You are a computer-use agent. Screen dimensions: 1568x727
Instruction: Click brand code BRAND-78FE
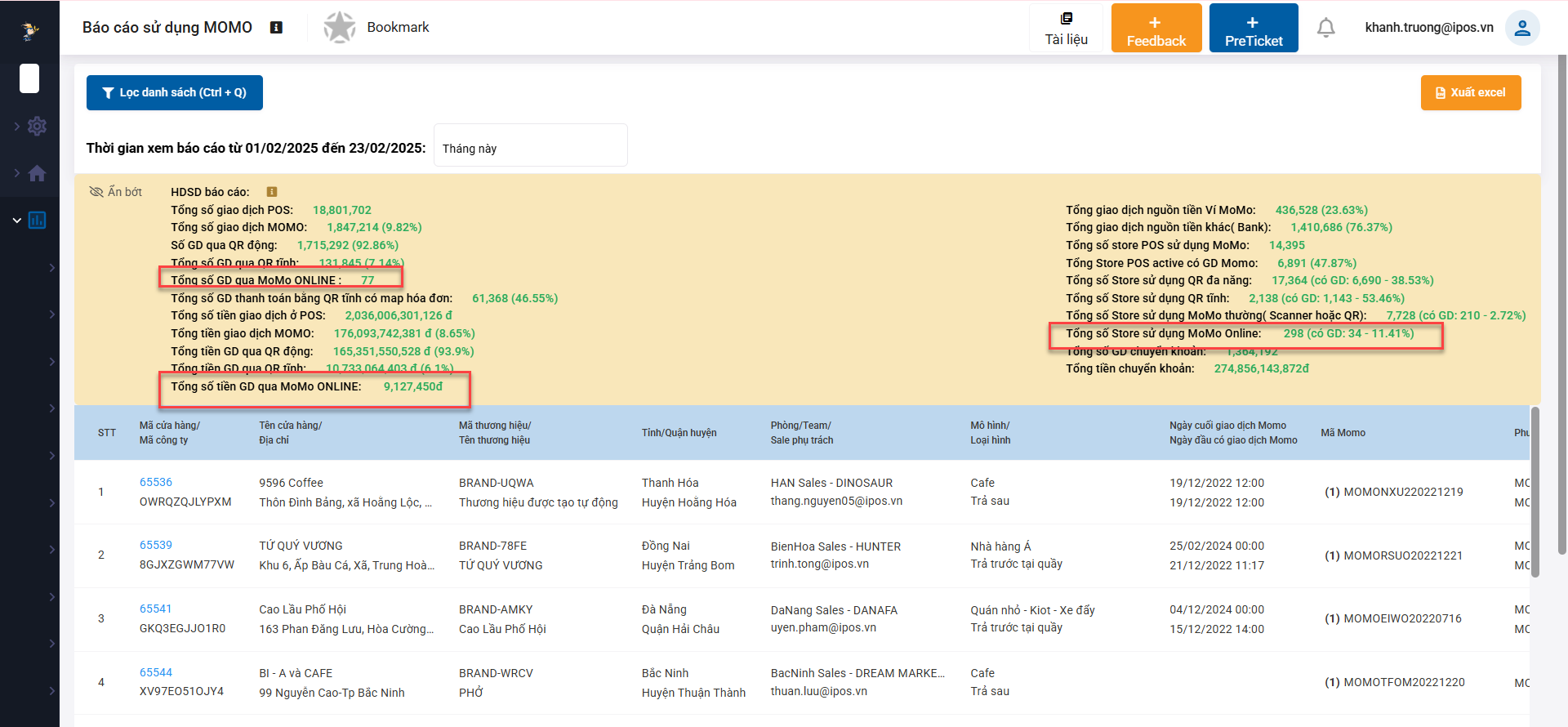[492, 546]
